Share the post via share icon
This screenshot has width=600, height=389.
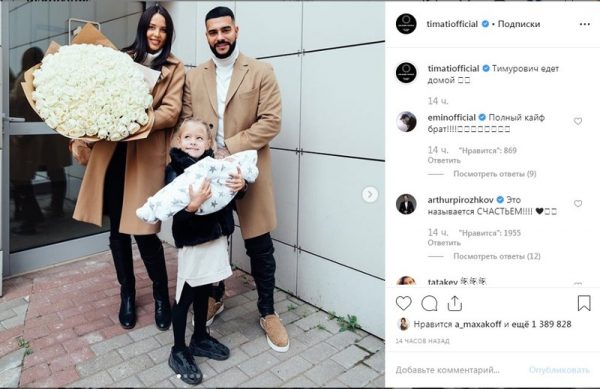[x=455, y=304]
